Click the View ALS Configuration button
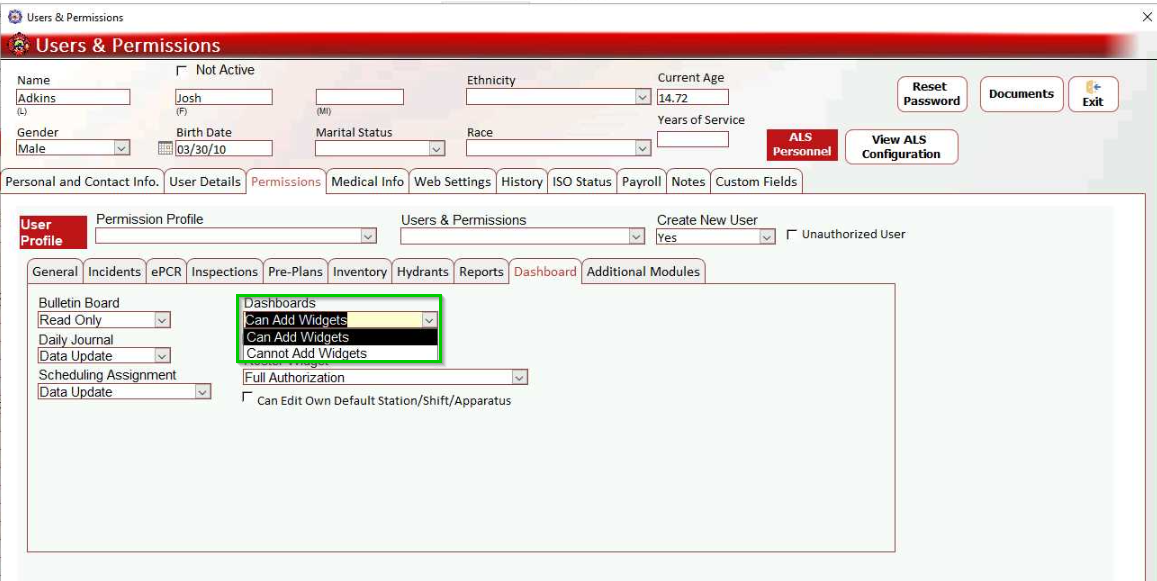The image size is (1157, 581). [901, 147]
